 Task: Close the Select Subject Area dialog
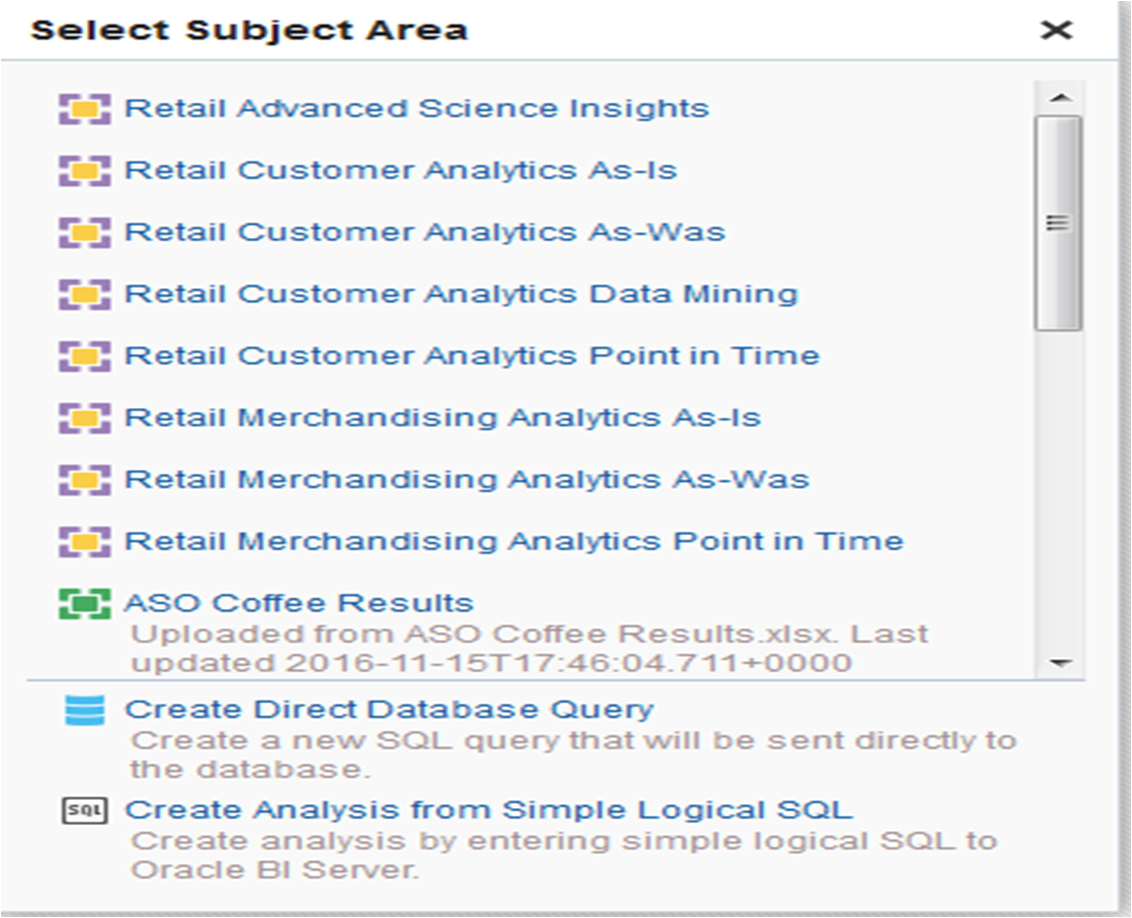coord(1057,30)
